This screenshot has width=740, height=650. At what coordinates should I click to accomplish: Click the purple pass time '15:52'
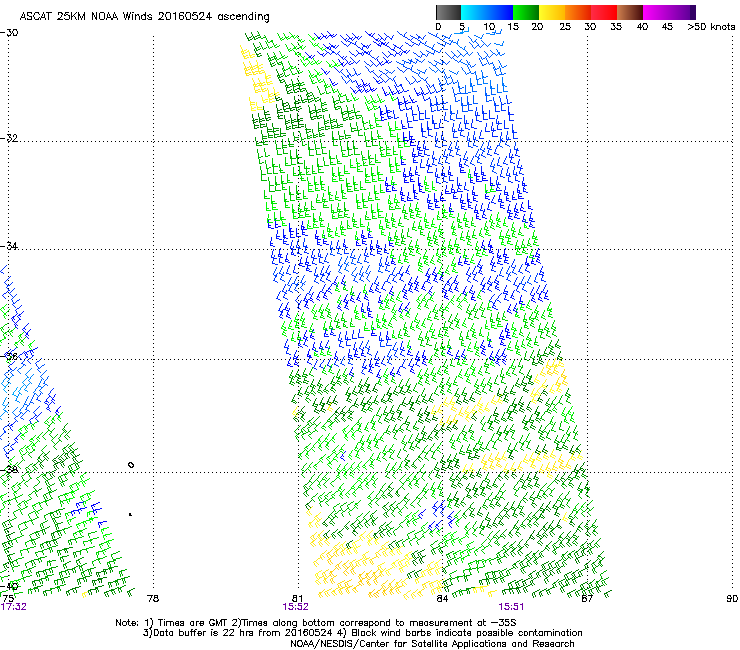click(295, 607)
